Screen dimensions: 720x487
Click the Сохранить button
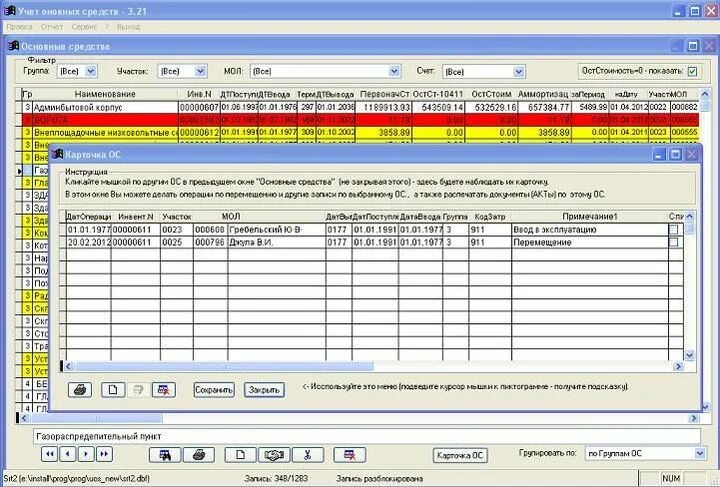214,390
